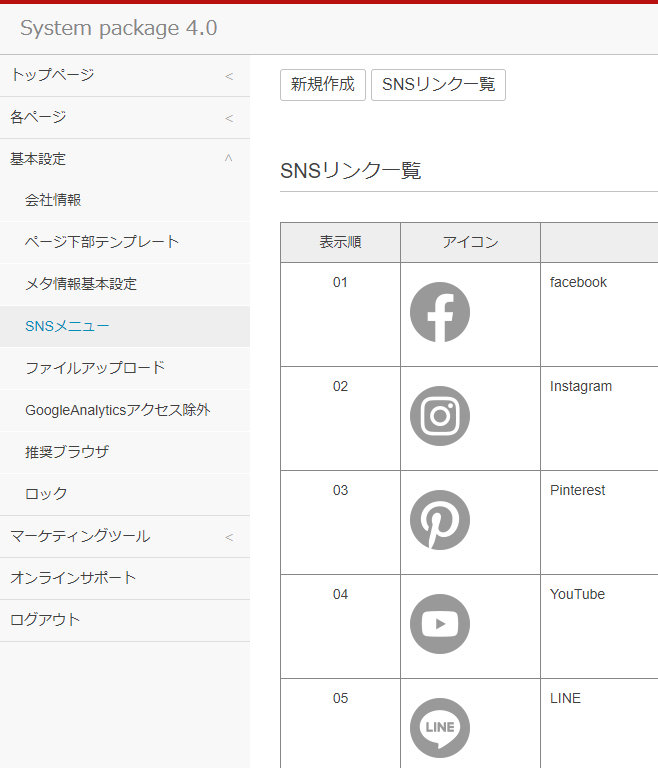The width and height of the screenshot is (658, 768).
Task: Go to ページ下部テンプレート
Action: 124,242
